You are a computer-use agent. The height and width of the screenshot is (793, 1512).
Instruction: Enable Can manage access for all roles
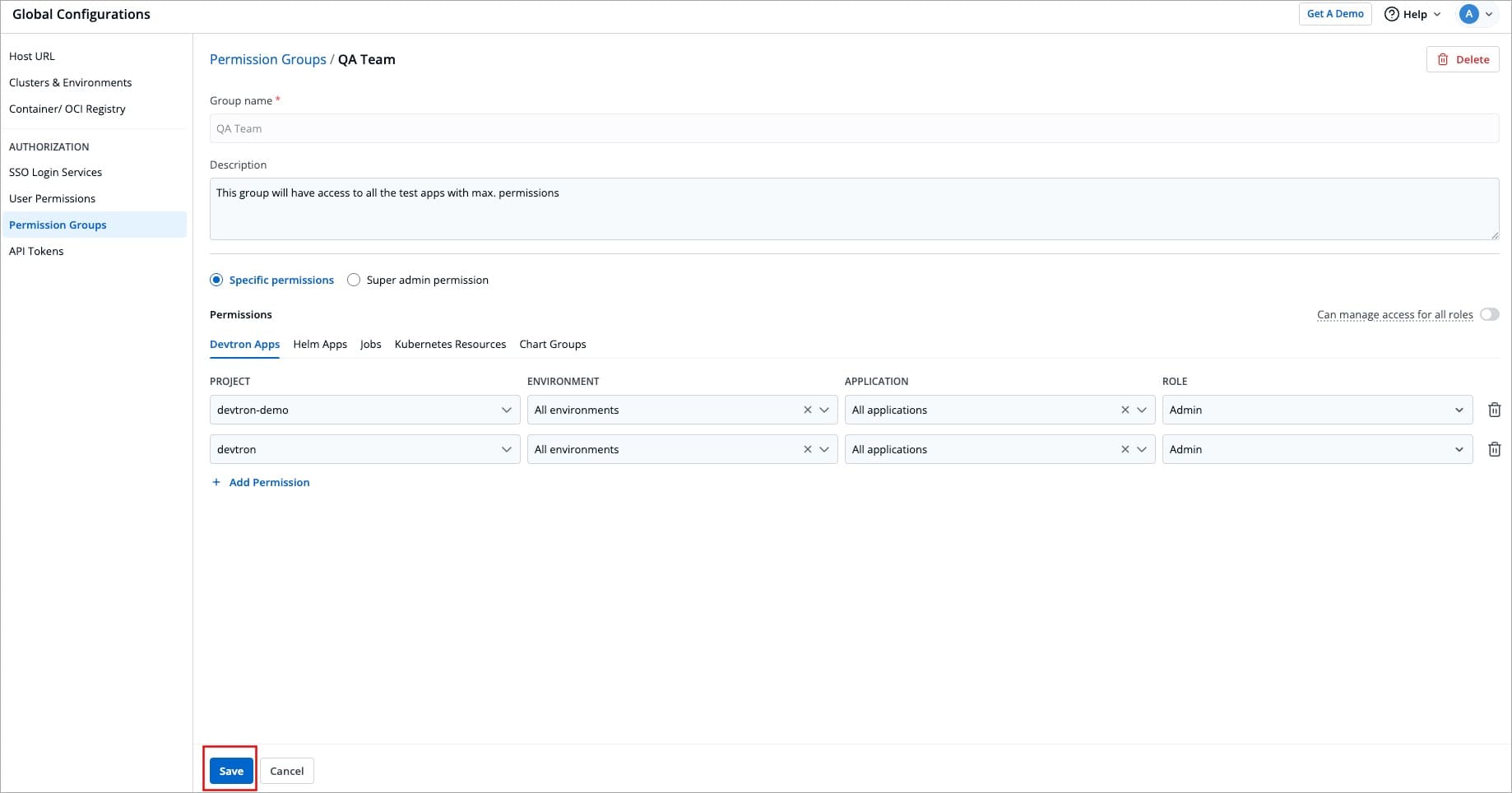pyautogui.click(x=1489, y=314)
